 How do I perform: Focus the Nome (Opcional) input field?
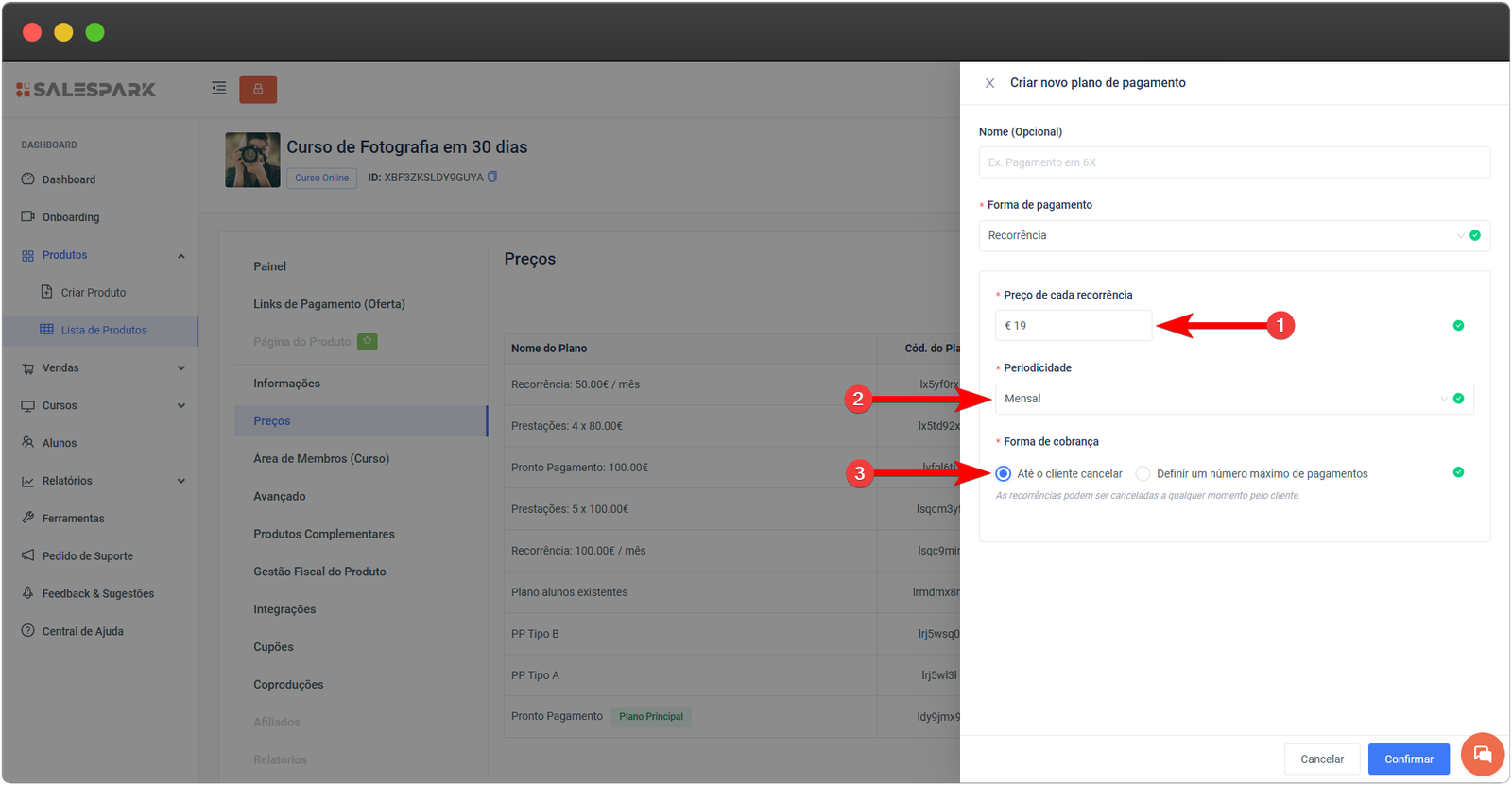click(x=1233, y=162)
